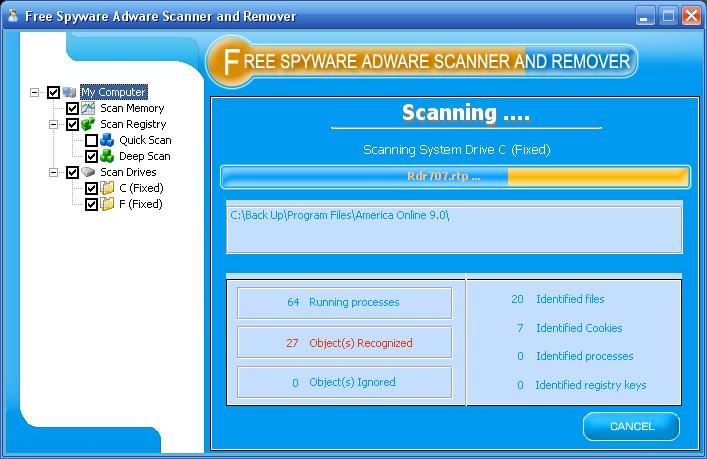Click the Deep Scan green cubes icon
This screenshot has width=707, height=459.
(x=107, y=156)
